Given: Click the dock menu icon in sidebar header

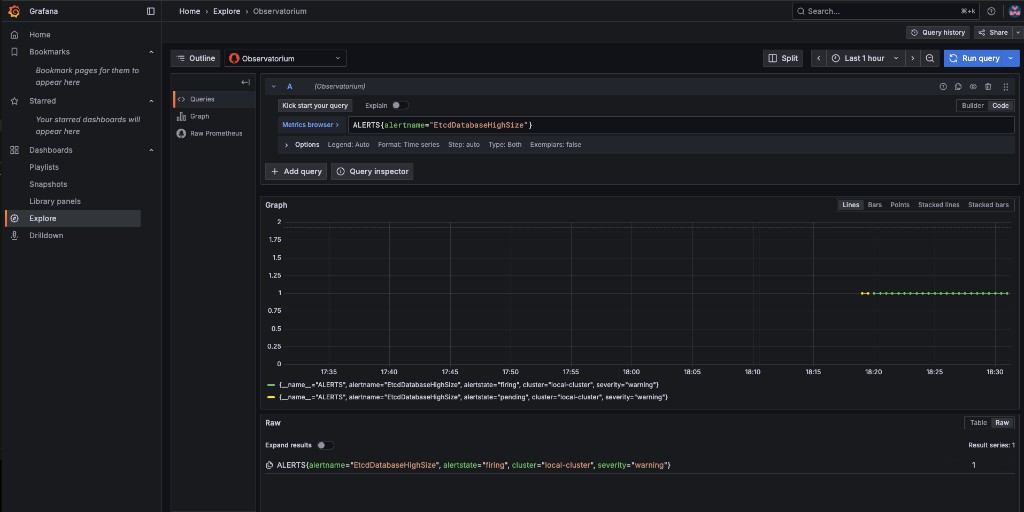Looking at the screenshot, I should pos(151,11).
